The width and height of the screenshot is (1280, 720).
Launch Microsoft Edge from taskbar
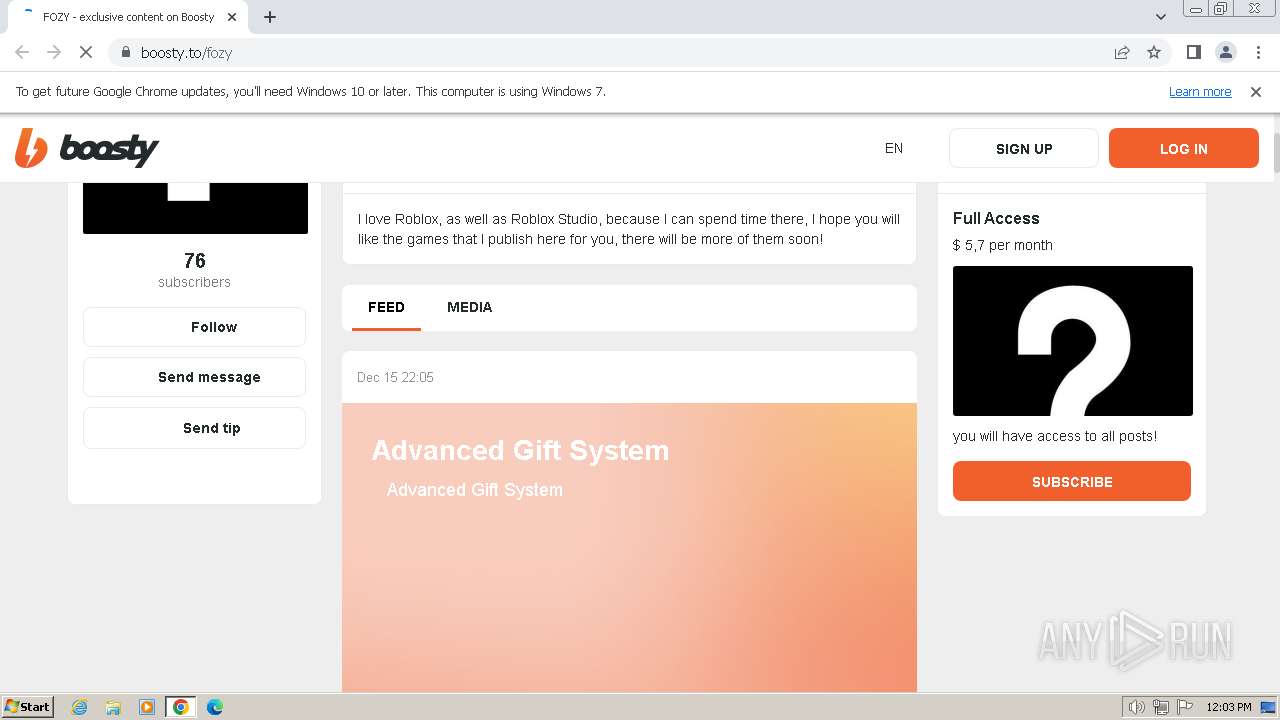pos(215,707)
